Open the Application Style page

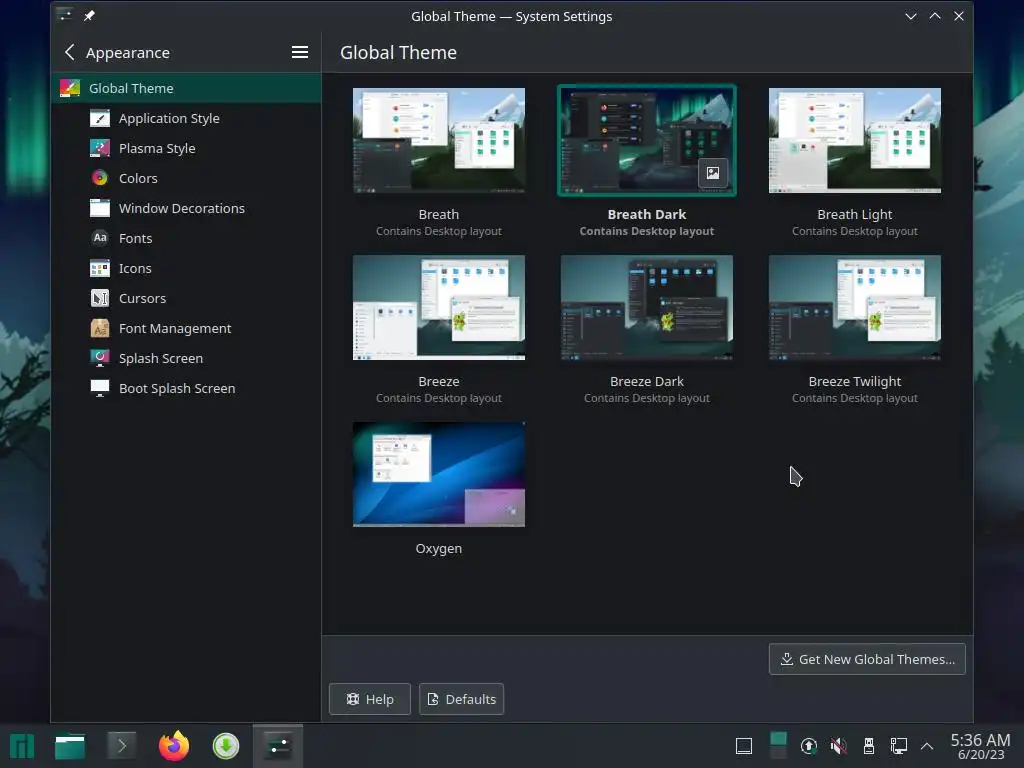[186, 118]
